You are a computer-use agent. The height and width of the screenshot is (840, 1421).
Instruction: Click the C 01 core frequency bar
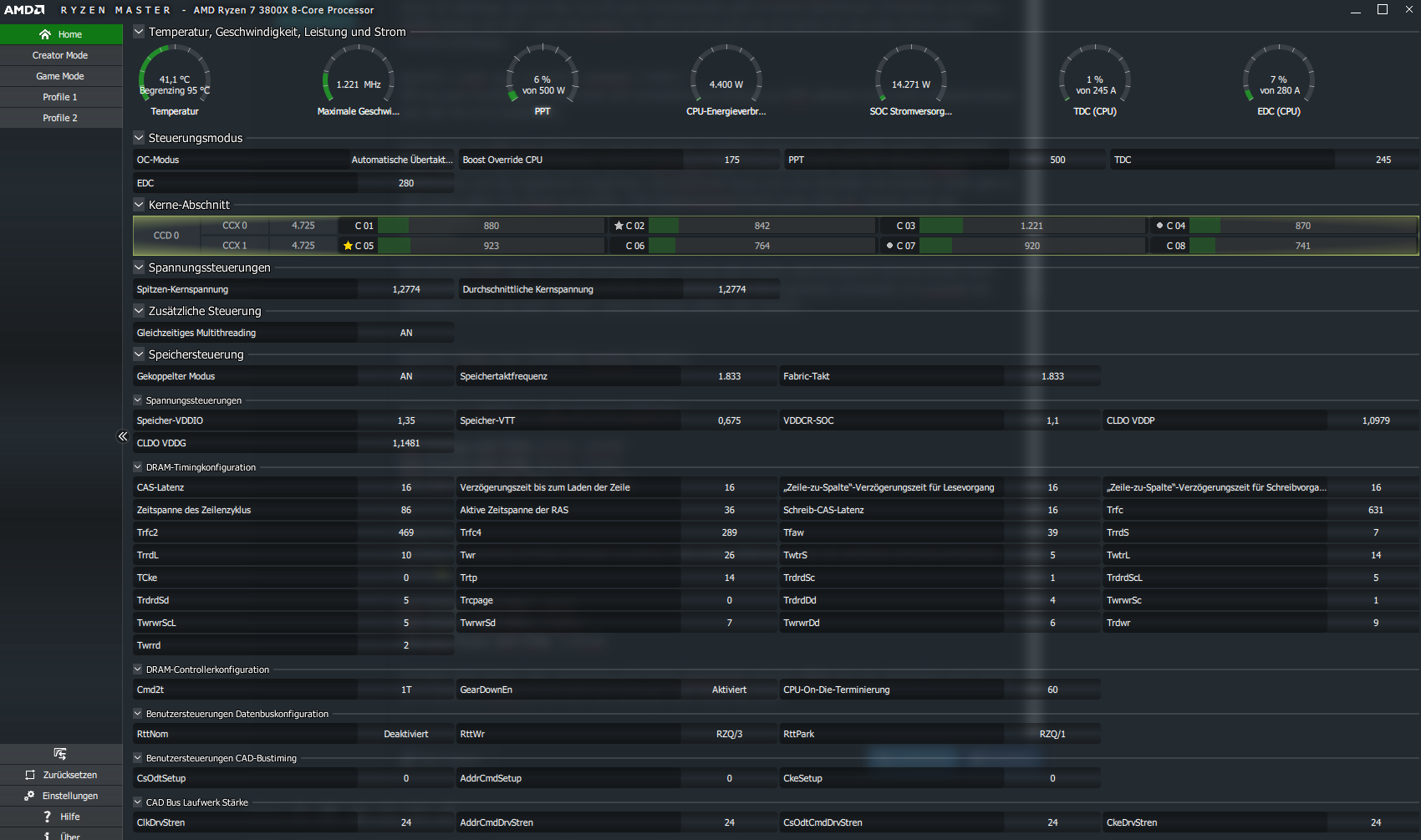(491, 226)
